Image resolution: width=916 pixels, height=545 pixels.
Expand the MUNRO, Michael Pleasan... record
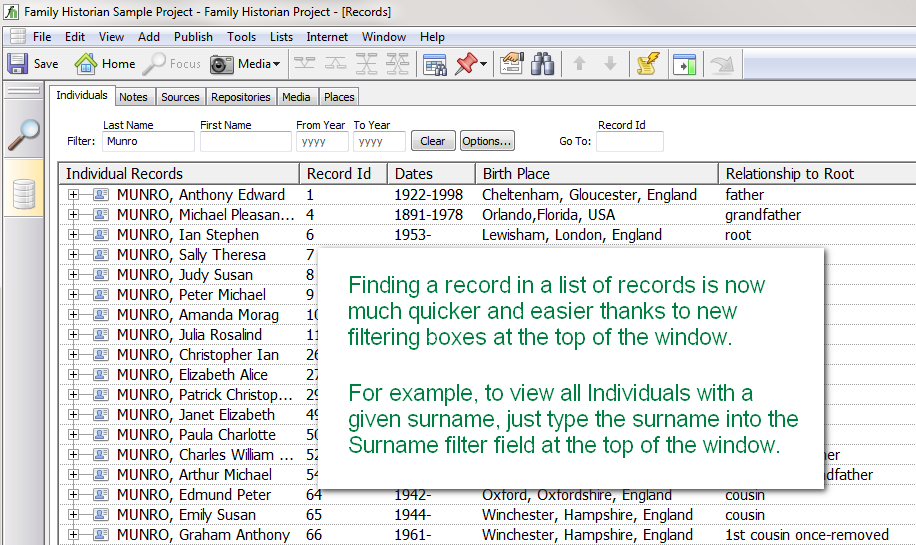tap(73, 214)
